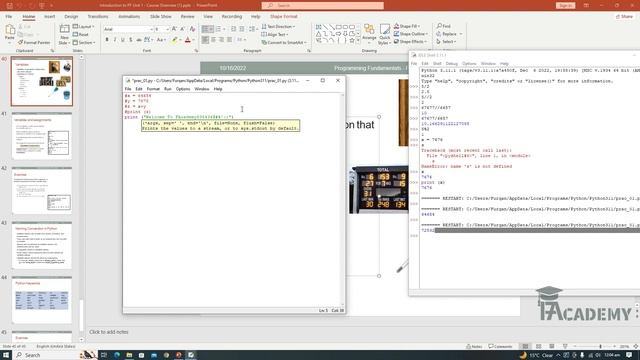Select slide 41 thumbnail
640x360 pixels.
point(42,136)
